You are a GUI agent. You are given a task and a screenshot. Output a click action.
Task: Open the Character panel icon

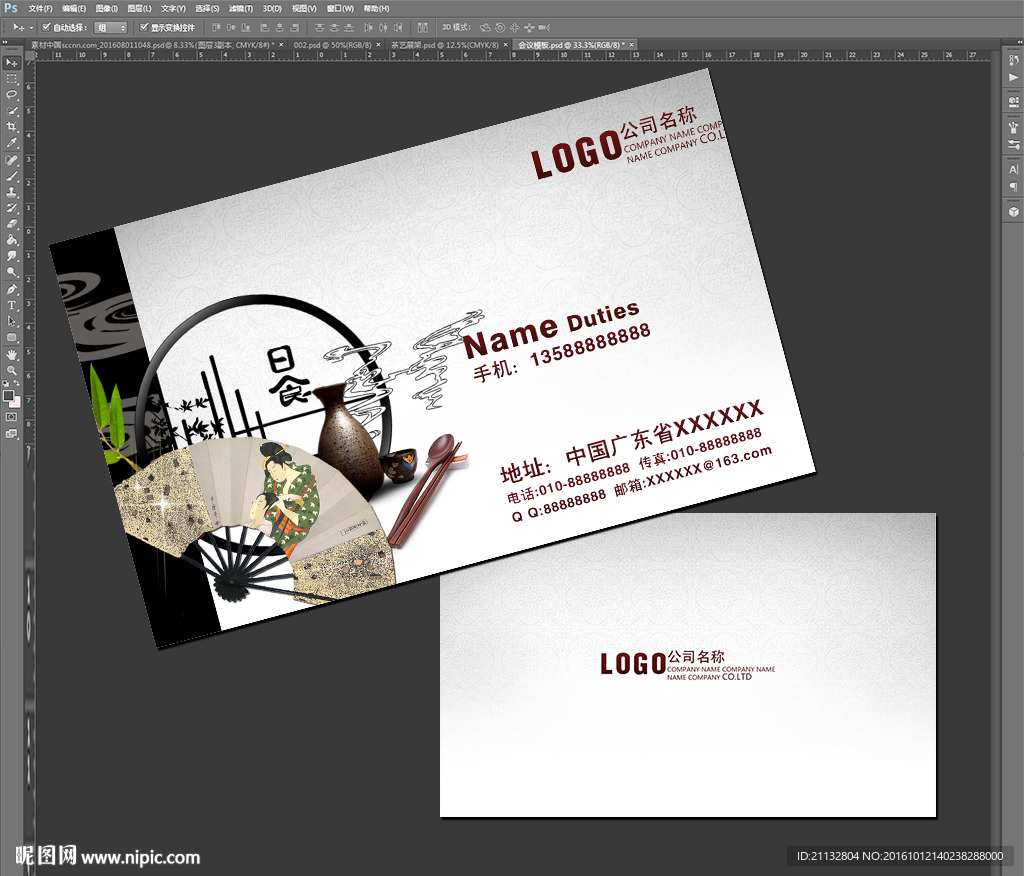click(x=1013, y=169)
